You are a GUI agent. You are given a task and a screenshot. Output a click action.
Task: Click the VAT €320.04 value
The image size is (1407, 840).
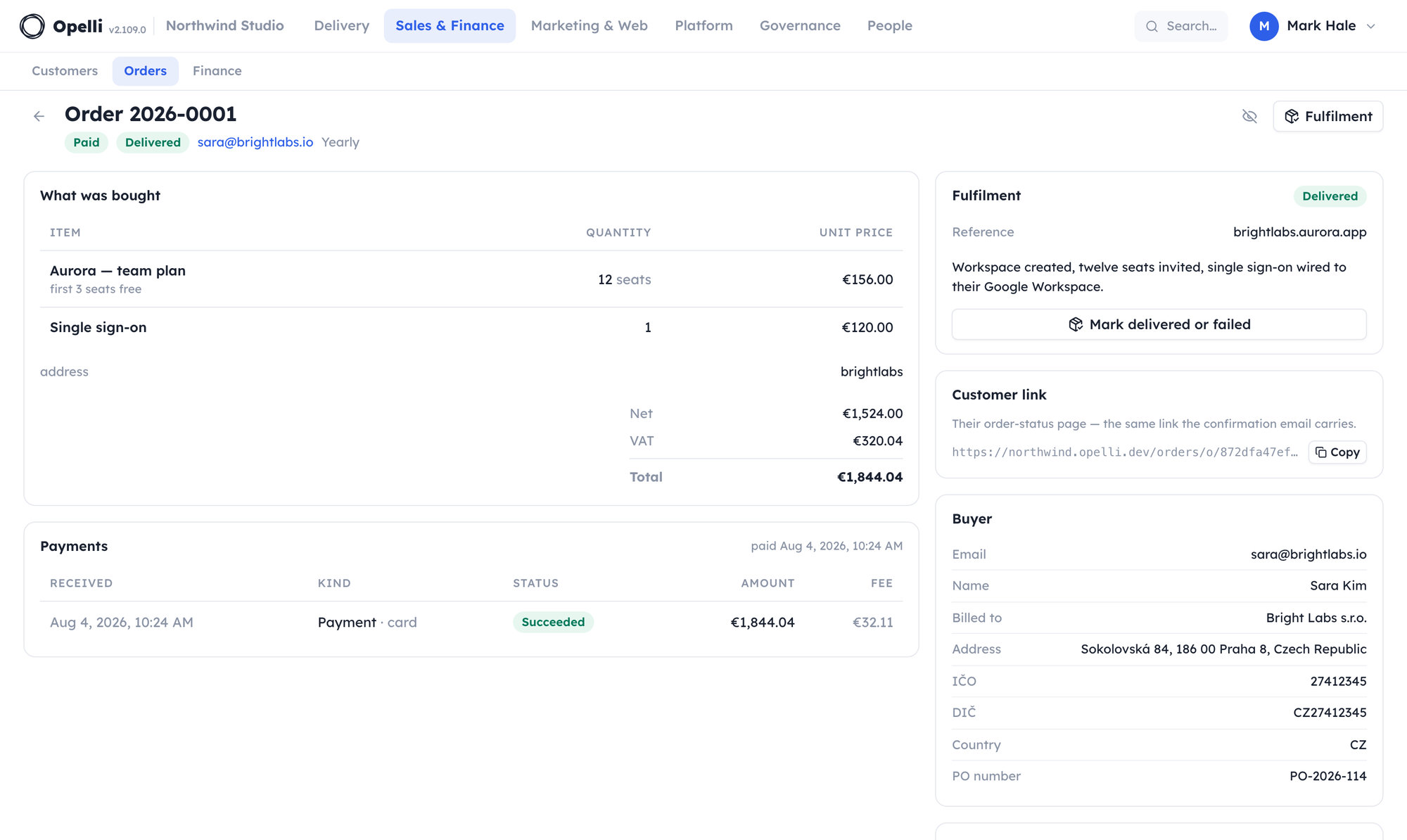point(877,441)
